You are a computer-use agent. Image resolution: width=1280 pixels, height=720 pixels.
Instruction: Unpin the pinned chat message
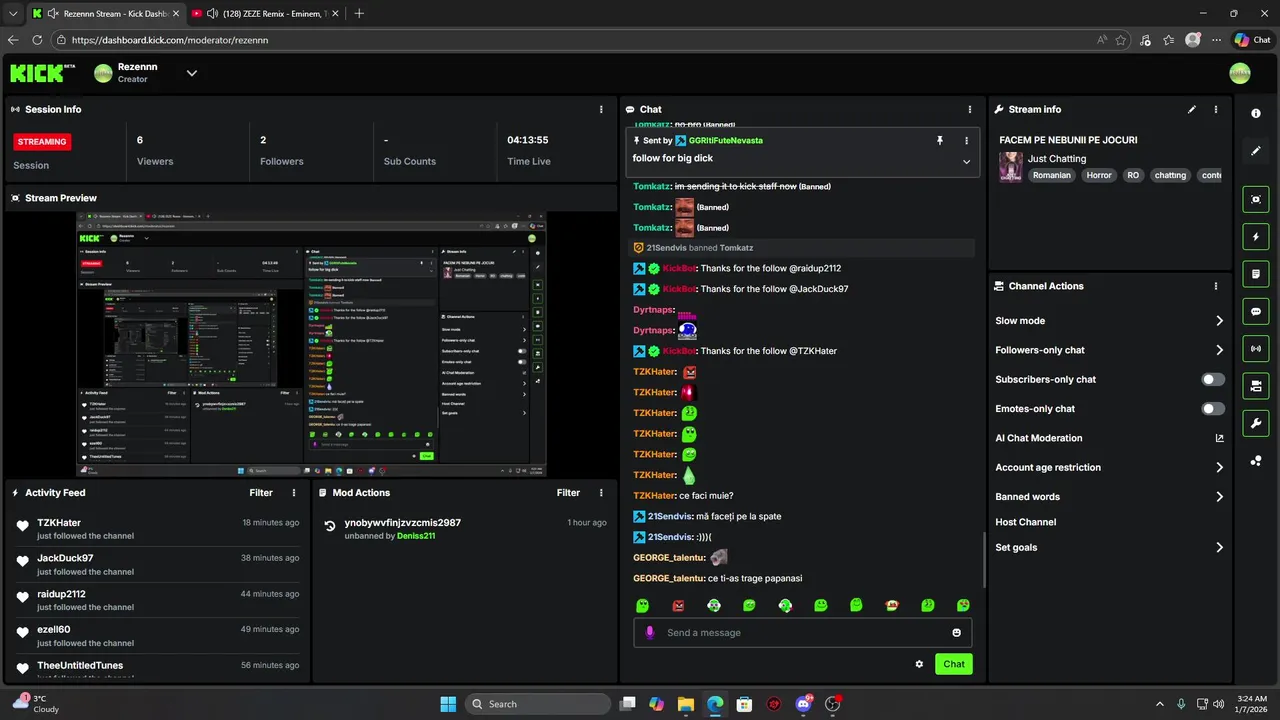point(940,141)
